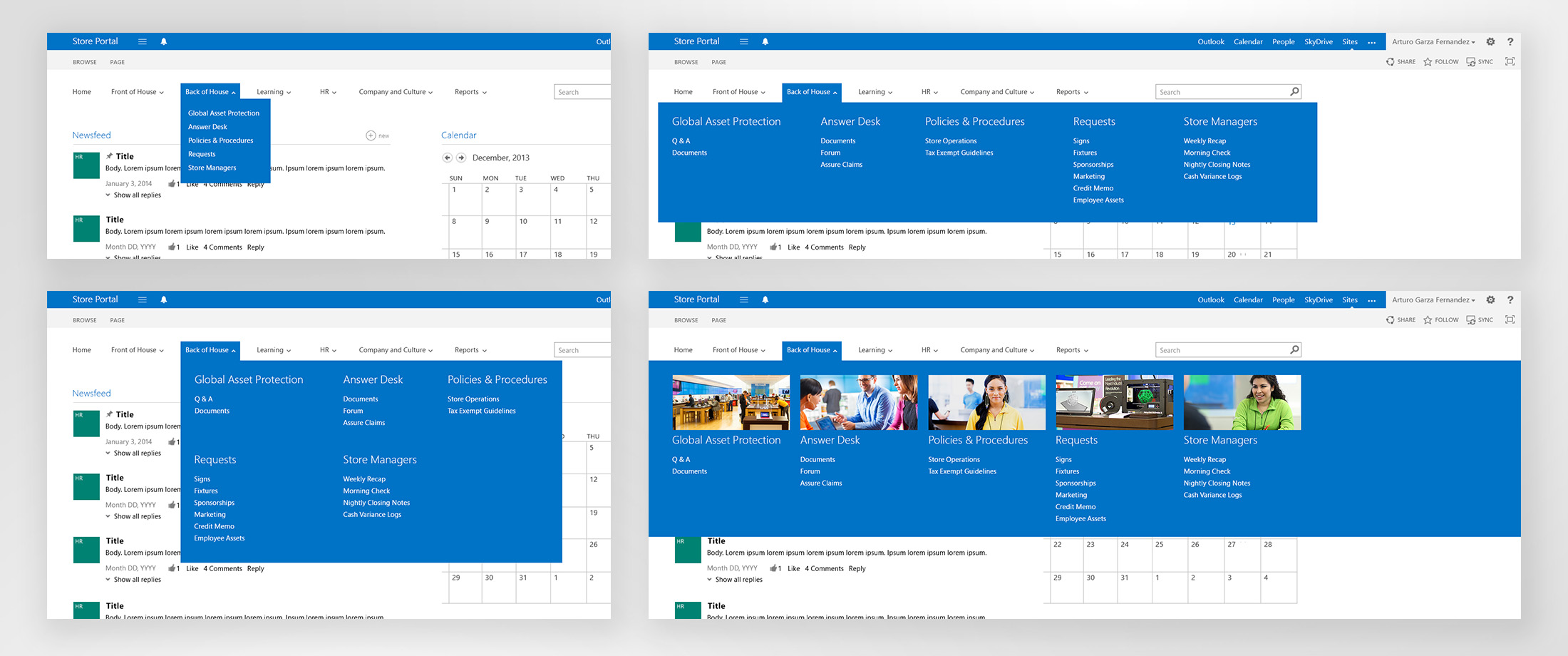Select Answer Desk in top-left dropdown list
The image size is (1568, 656).
[x=207, y=127]
